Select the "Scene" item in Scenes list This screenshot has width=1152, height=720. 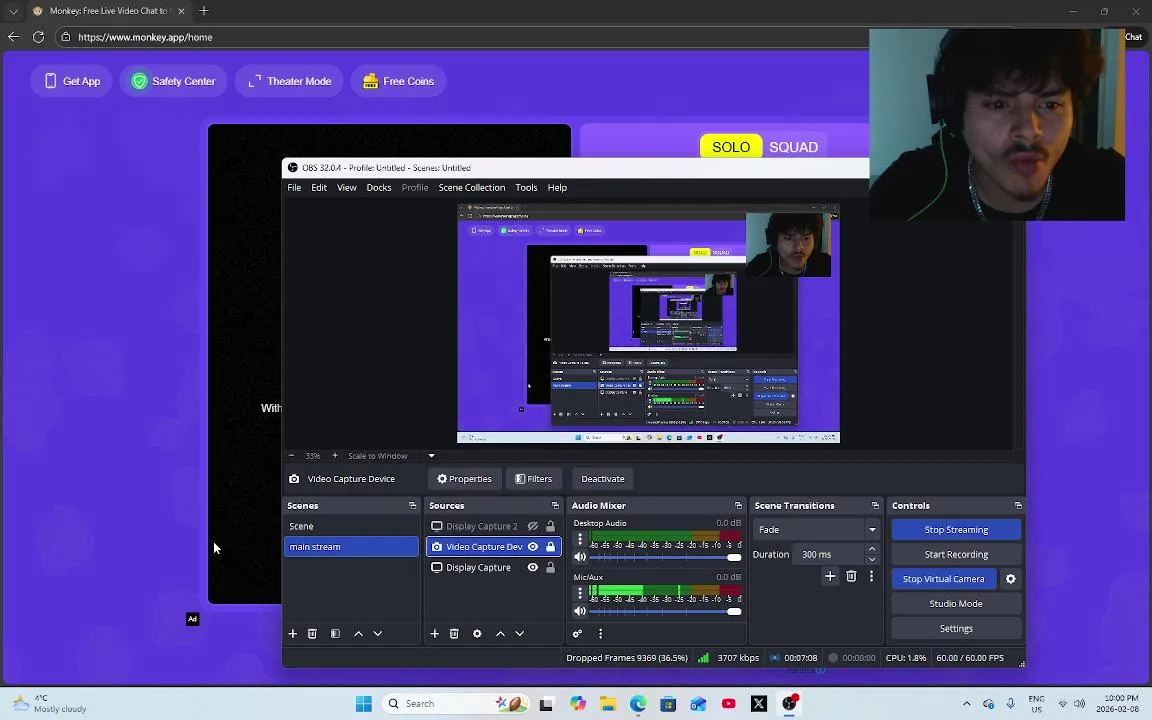pos(351,526)
